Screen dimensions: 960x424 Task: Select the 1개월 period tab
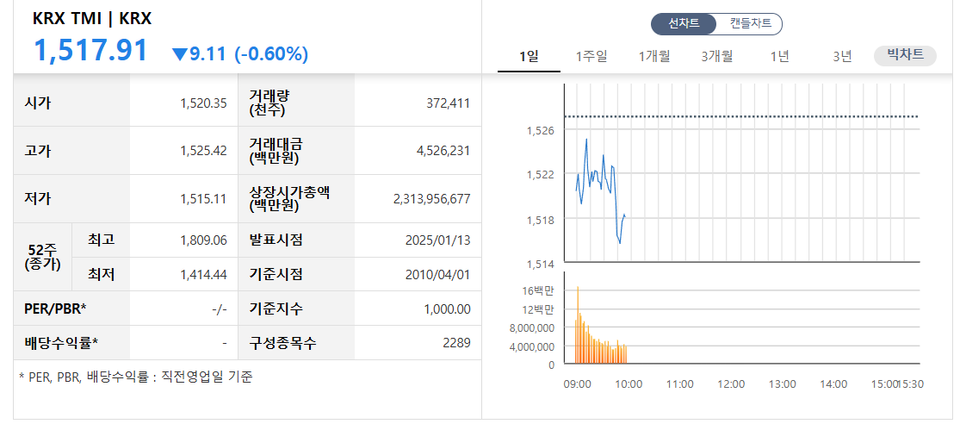click(654, 57)
